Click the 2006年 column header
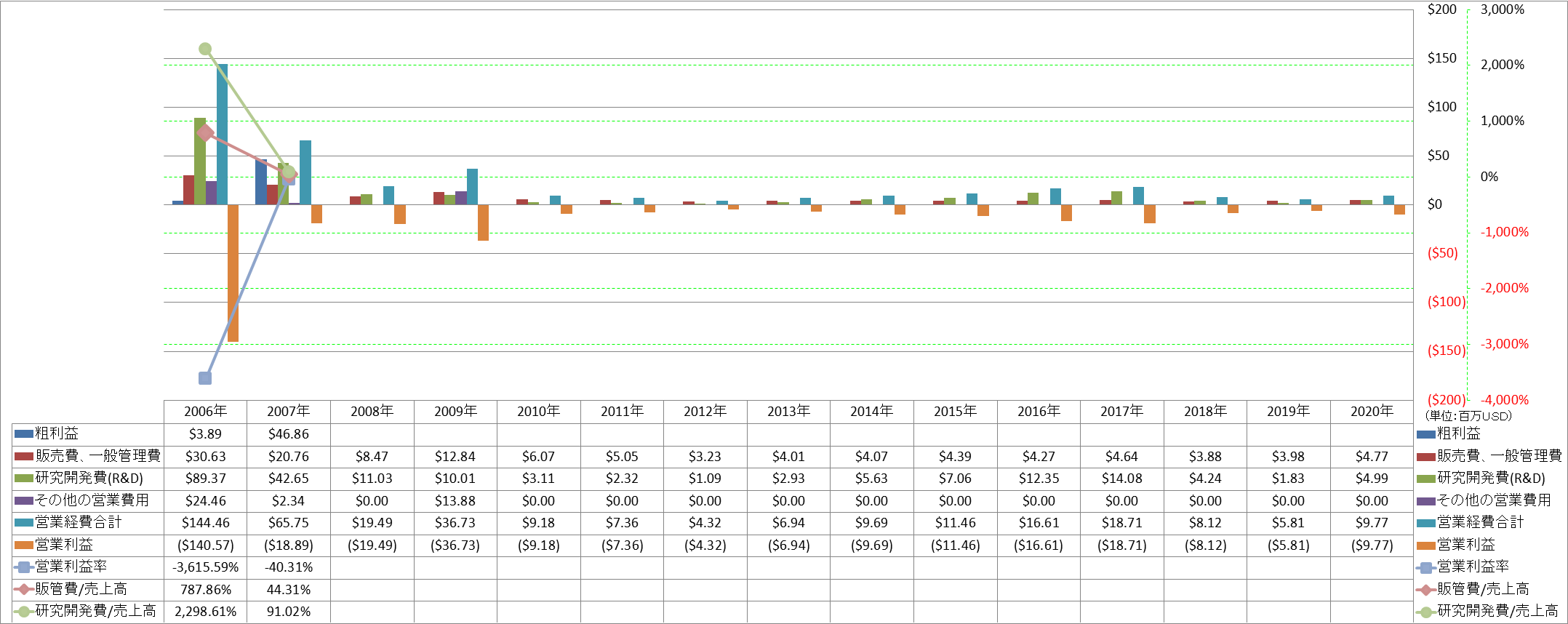 (x=205, y=411)
